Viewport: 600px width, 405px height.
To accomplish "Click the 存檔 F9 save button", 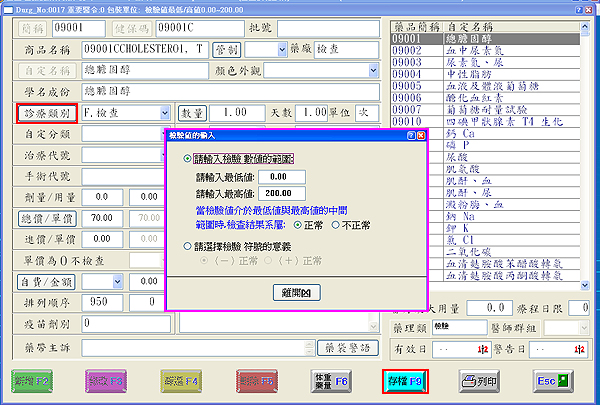I will click(x=404, y=381).
